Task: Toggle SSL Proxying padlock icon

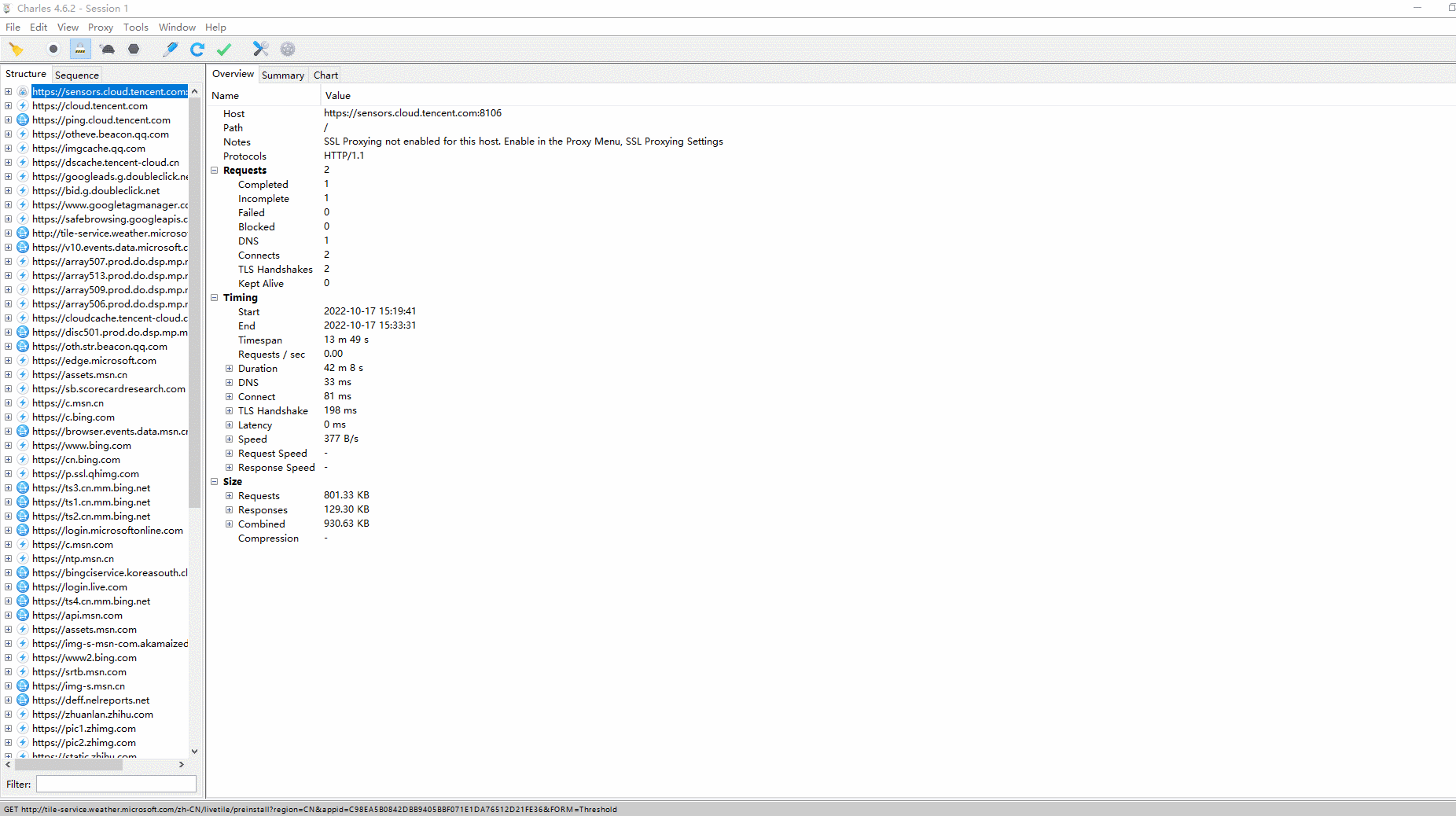Action: (x=80, y=50)
